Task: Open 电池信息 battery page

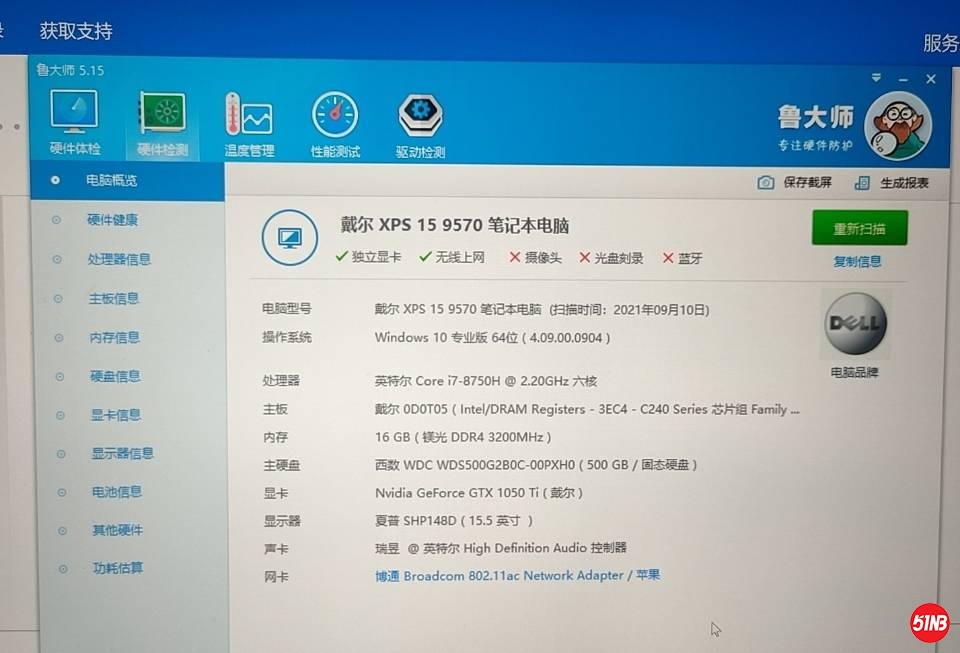Action: pyautogui.click(x=116, y=492)
